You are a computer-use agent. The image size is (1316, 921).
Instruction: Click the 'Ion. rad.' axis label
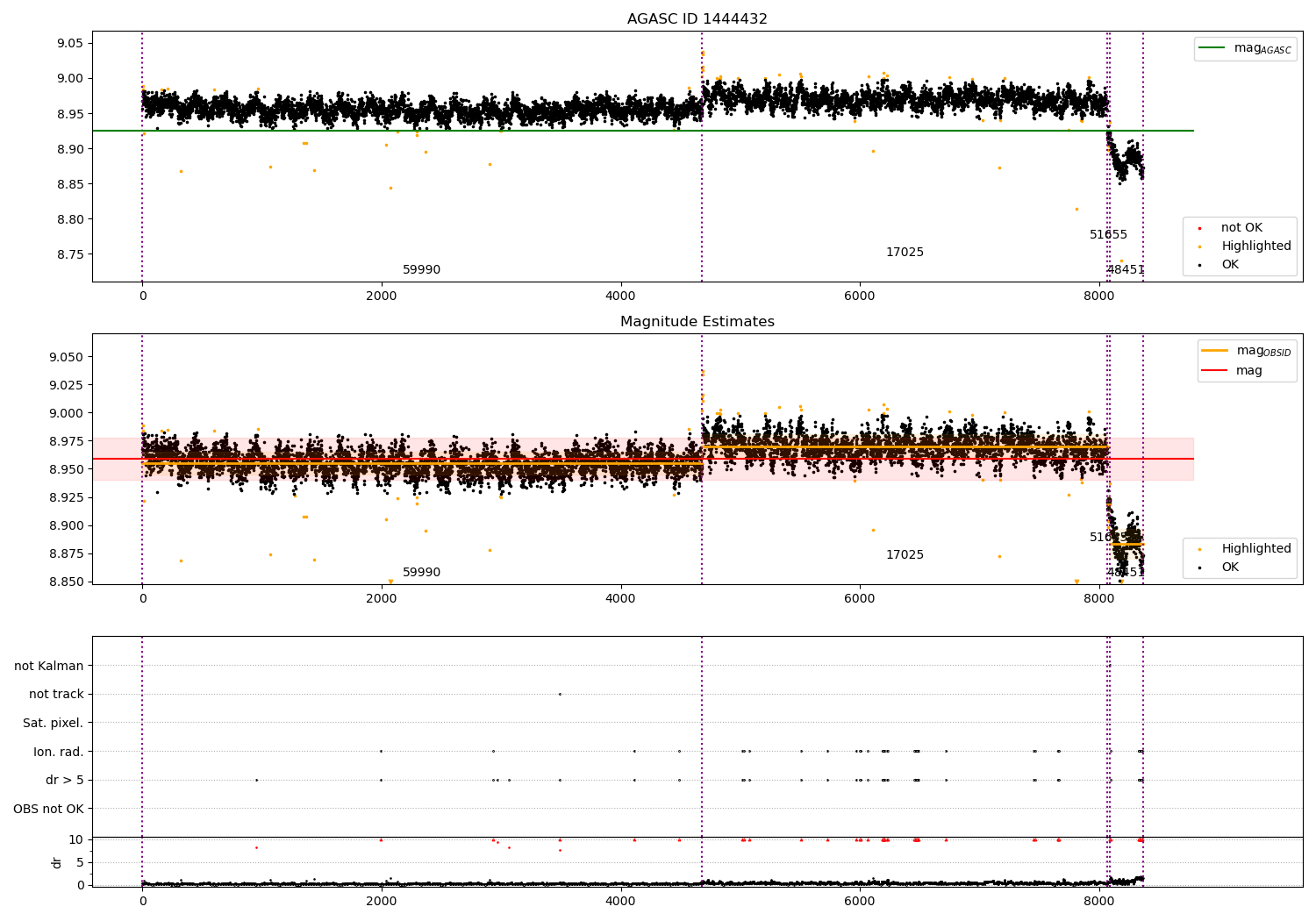coord(58,752)
